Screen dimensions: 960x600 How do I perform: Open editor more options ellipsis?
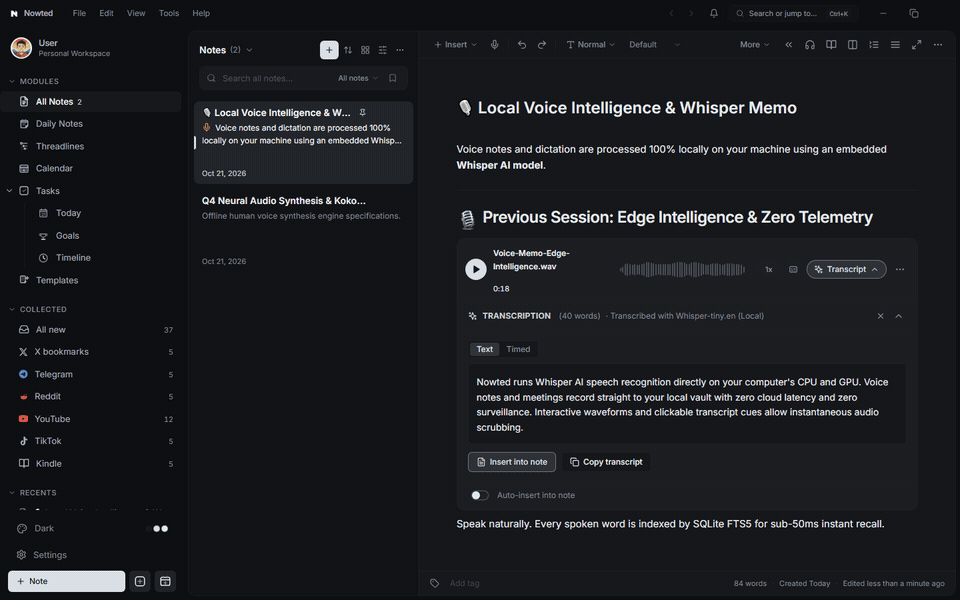pos(938,45)
